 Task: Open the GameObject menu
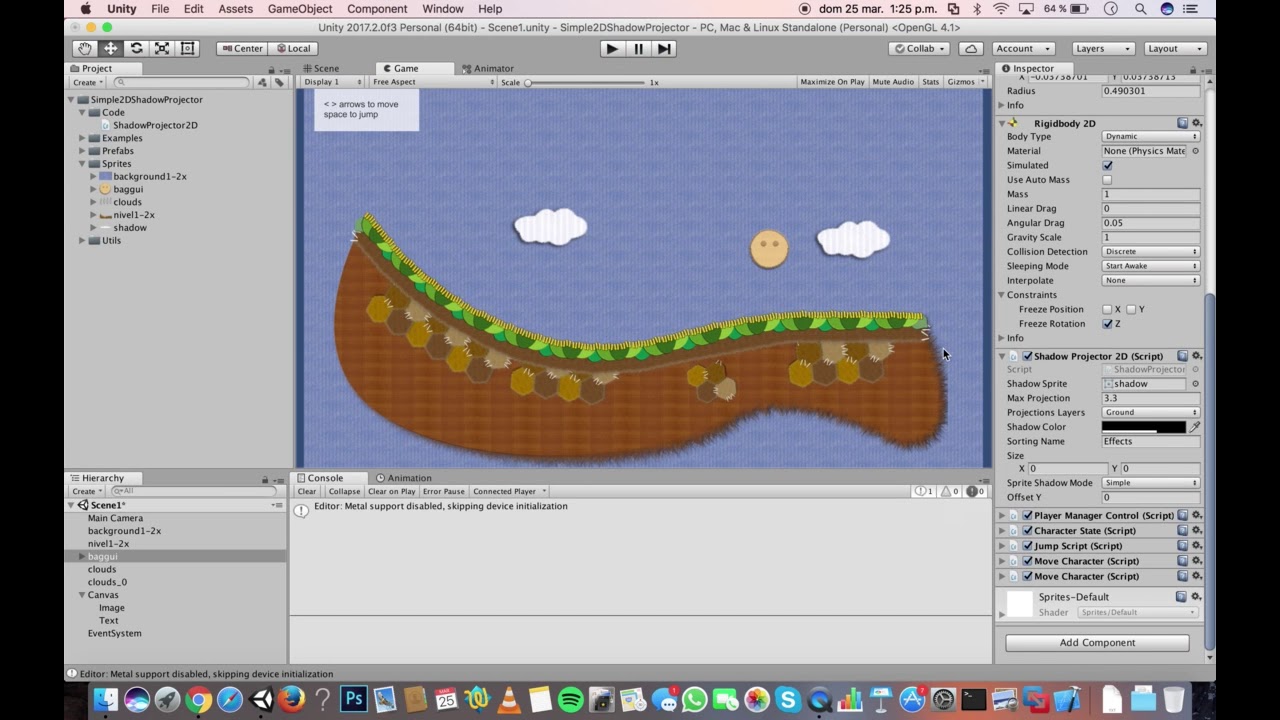click(300, 9)
